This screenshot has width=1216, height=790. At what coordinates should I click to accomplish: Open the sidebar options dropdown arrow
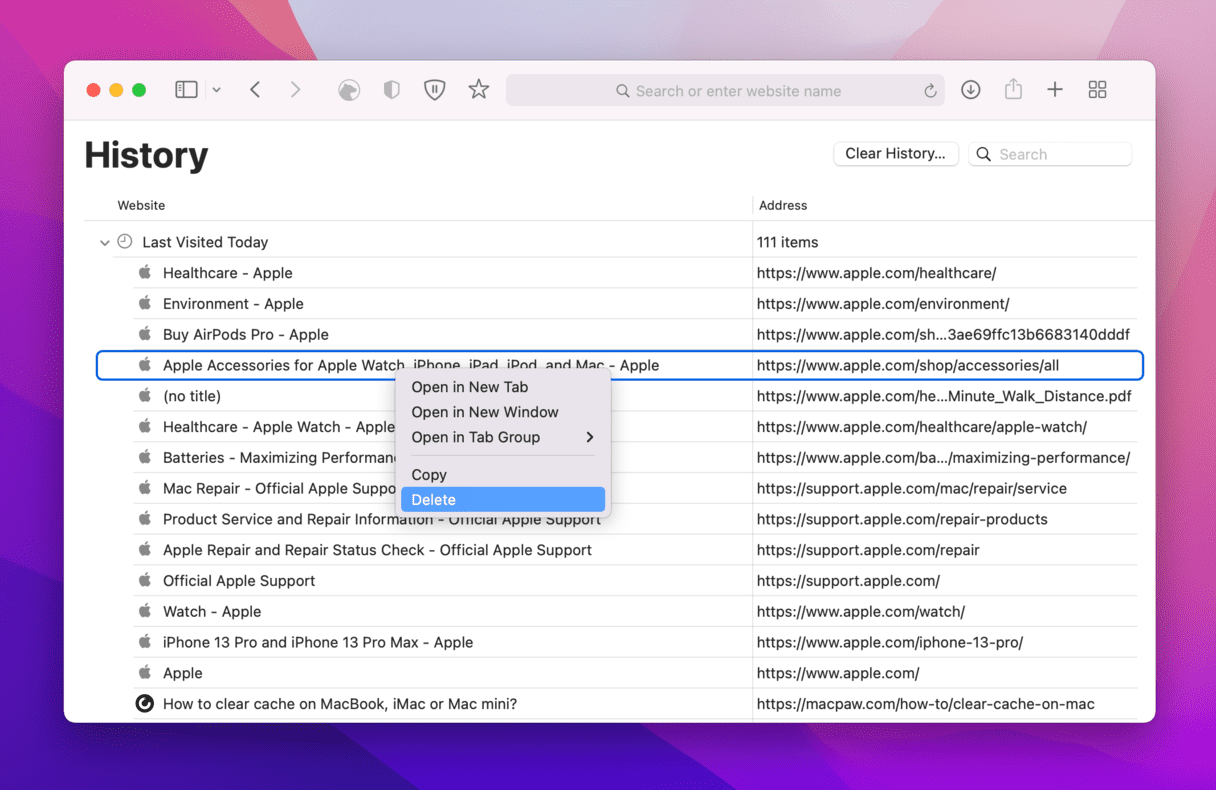pos(216,90)
